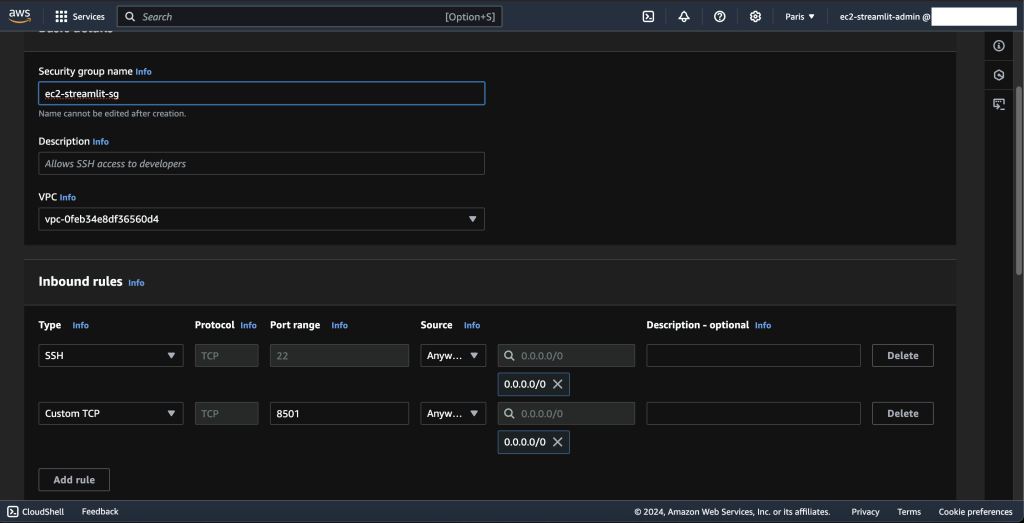Click CloudShell in the footer bar
The height and width of the screenshot is (523, 1024).
[36, 511]
